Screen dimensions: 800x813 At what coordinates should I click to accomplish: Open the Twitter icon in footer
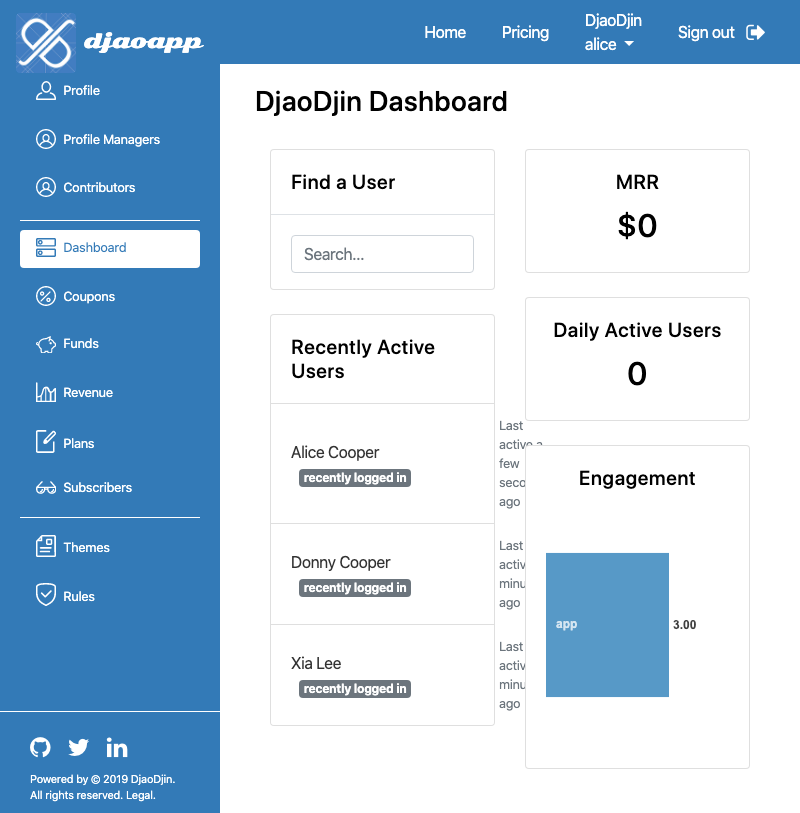click(x=78, y=747)
